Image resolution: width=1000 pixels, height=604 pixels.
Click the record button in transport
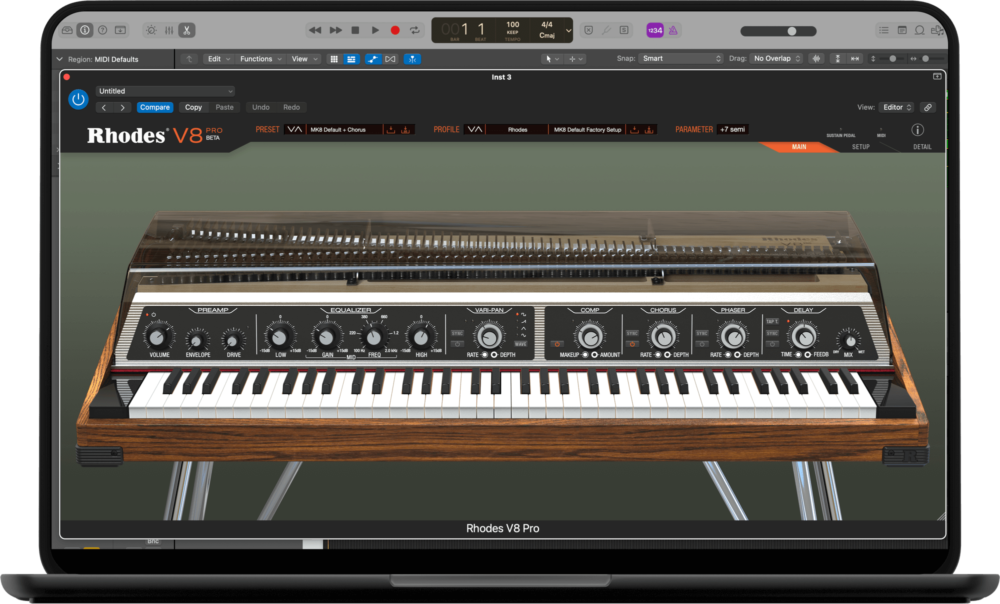395,30
